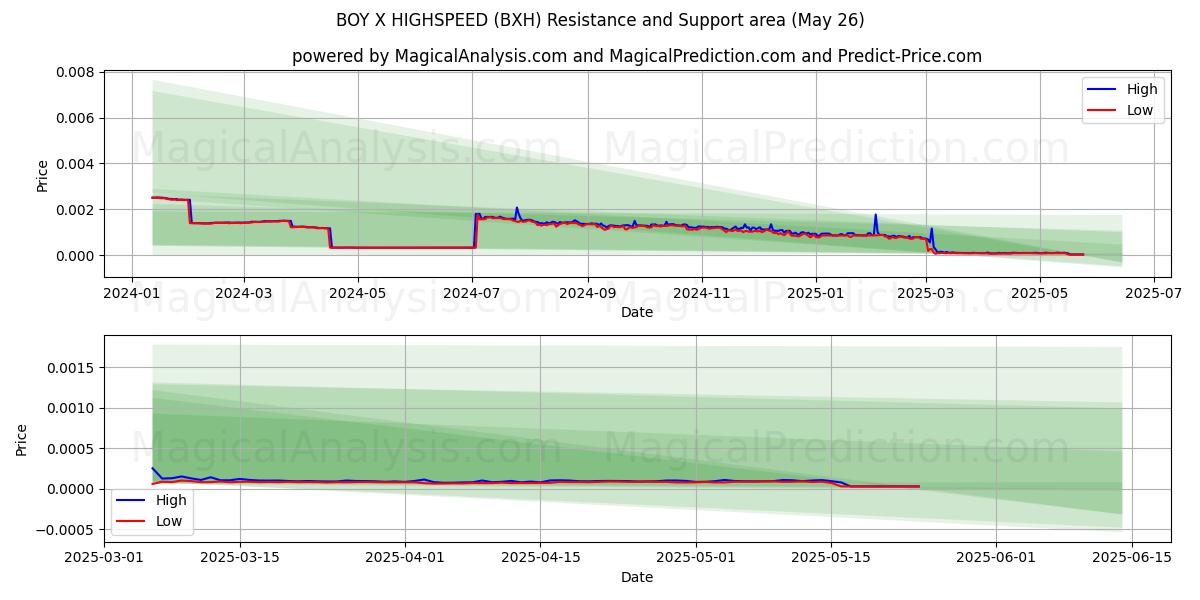
Task: Click the 2025-03 date tick on top chart
Action: click(926, 294)
